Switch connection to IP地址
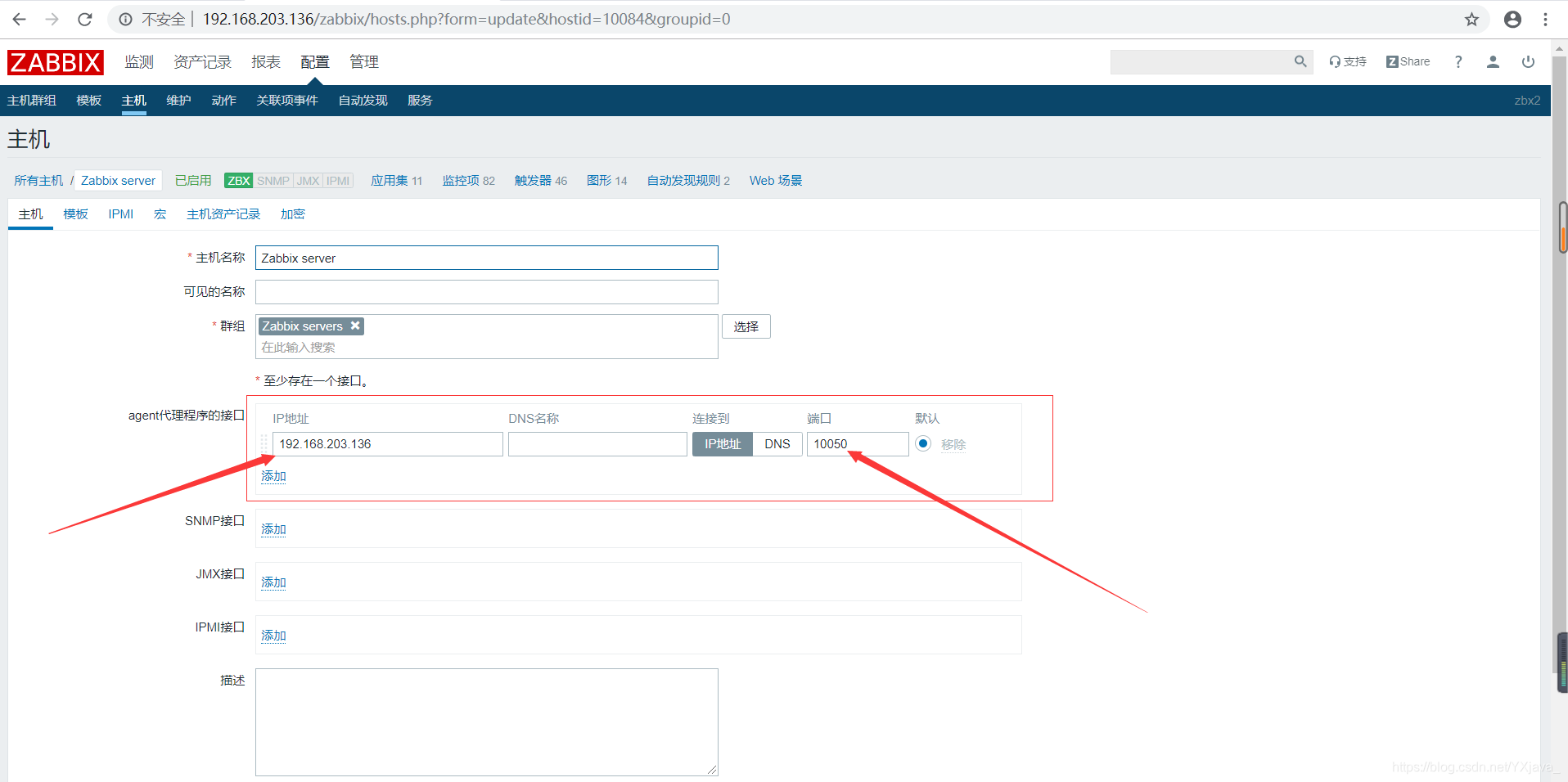The width and height of the screenshot is (1568, 782). [x=723, y=444]
